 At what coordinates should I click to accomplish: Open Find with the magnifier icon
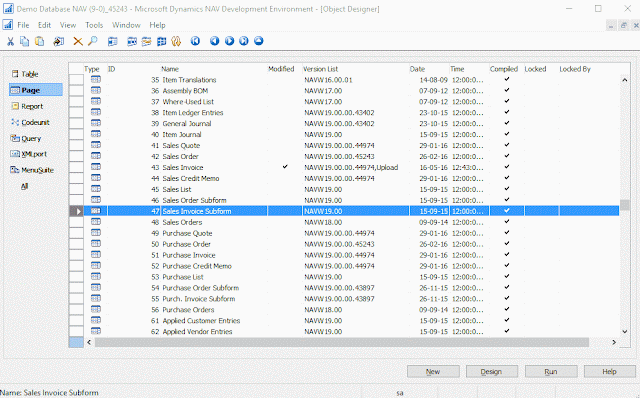[x=93, y=41]
